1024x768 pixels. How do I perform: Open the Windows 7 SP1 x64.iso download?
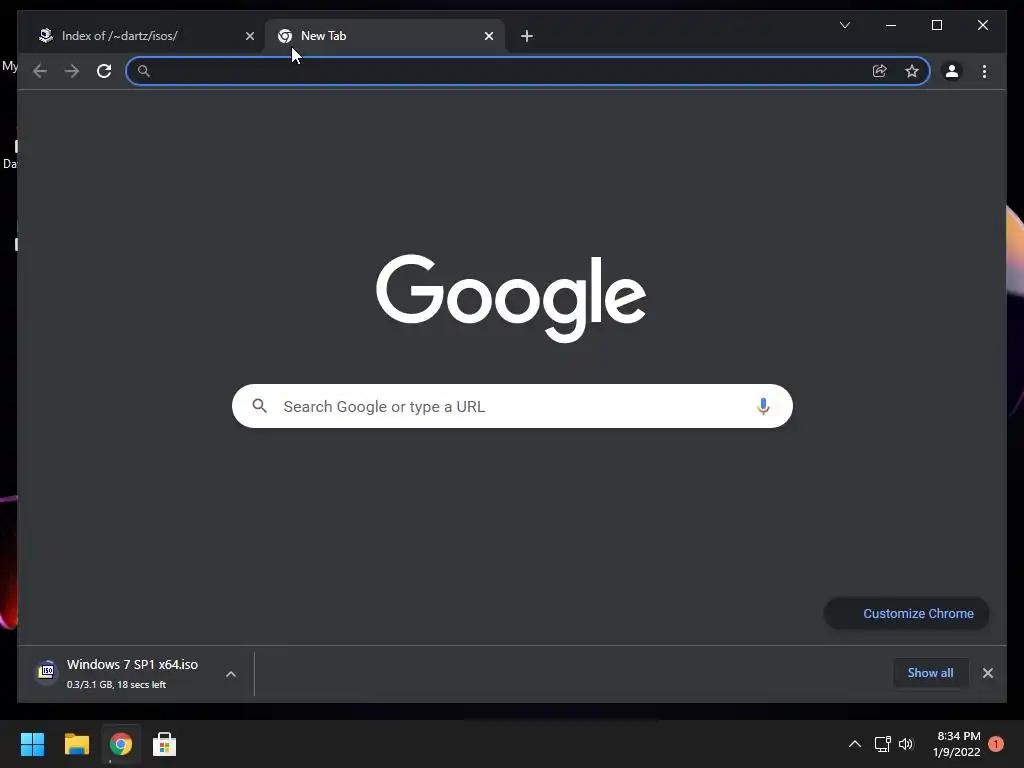click(132, 673)
